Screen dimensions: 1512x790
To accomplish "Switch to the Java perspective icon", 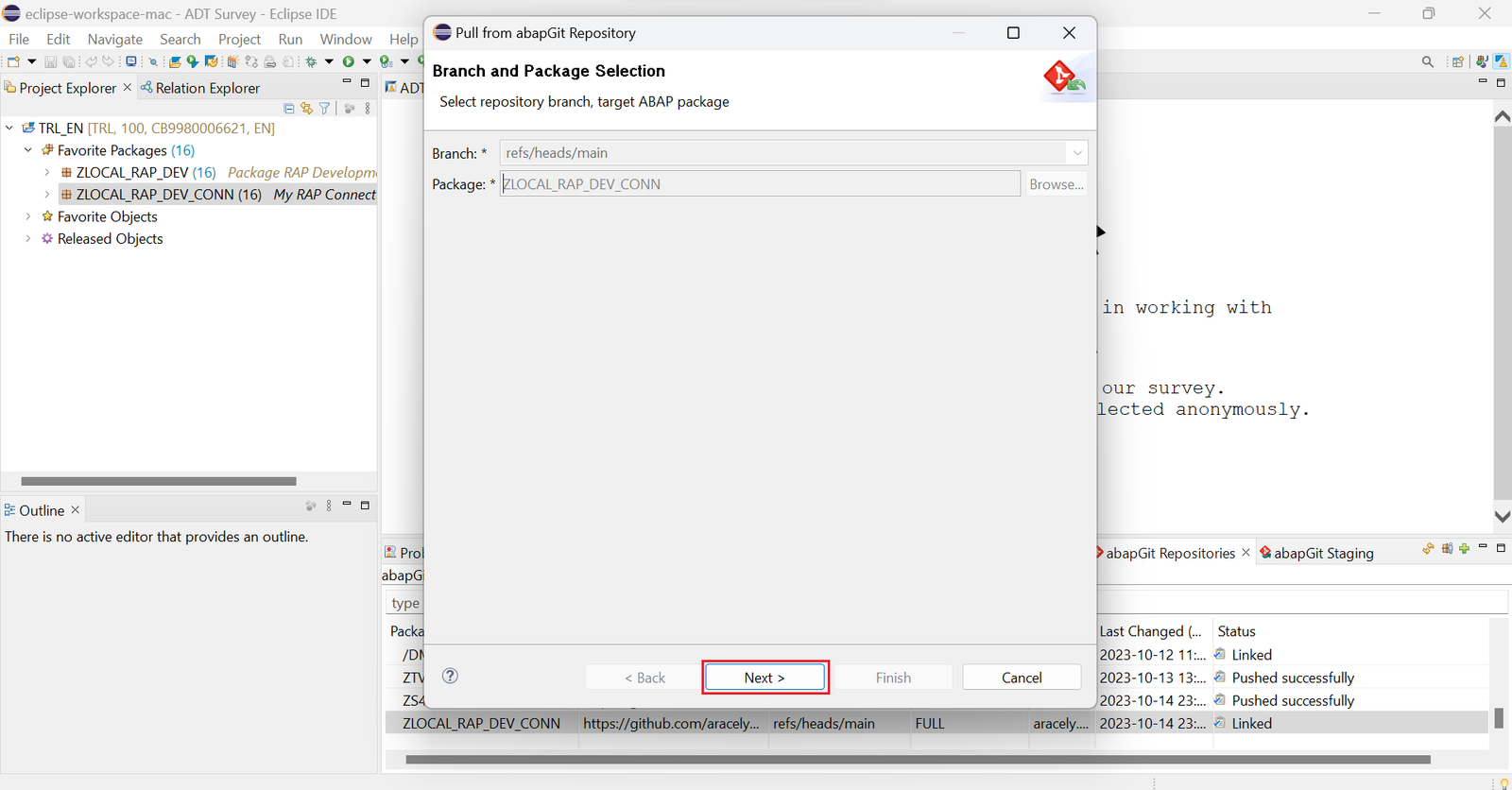I will pos(1483,61).
